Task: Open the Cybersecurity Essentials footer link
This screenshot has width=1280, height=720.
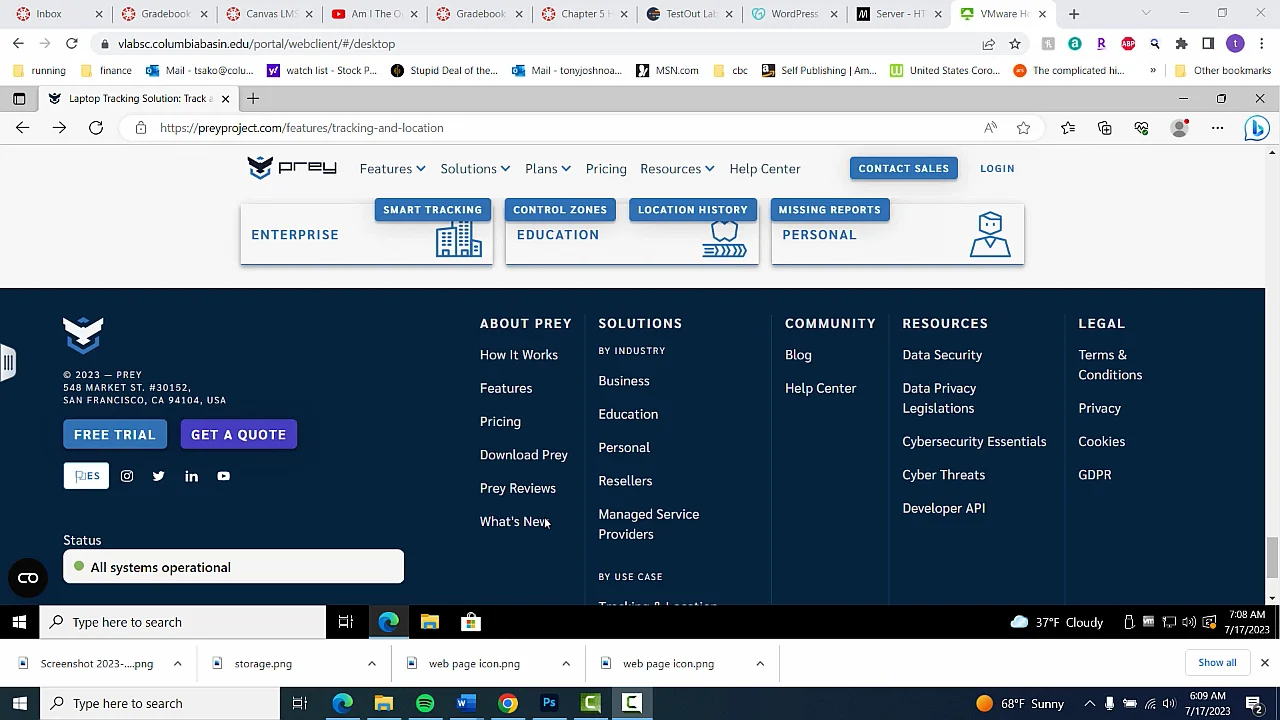Action: point(974,442)
